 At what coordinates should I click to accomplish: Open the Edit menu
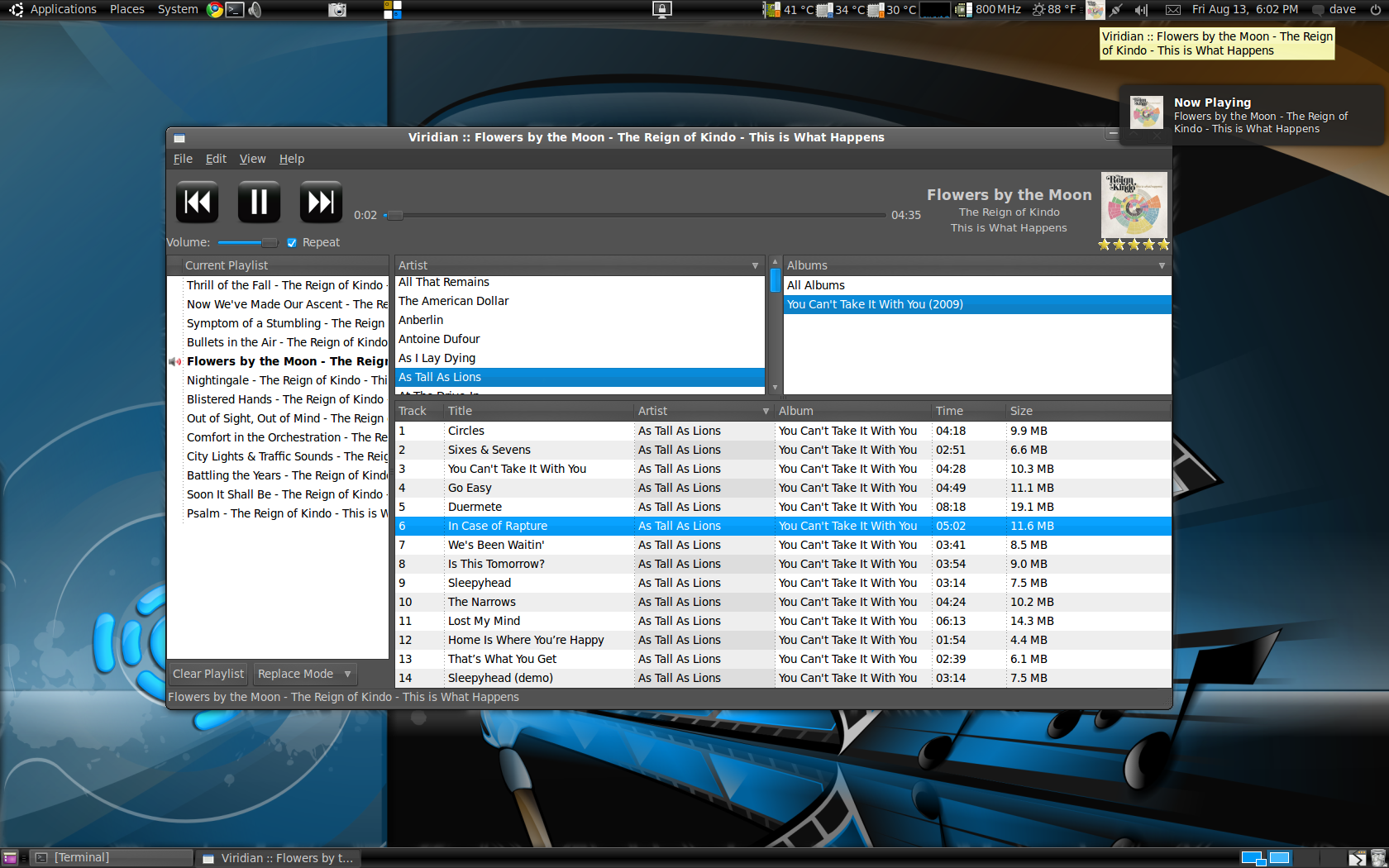click(x=216, y=159)
